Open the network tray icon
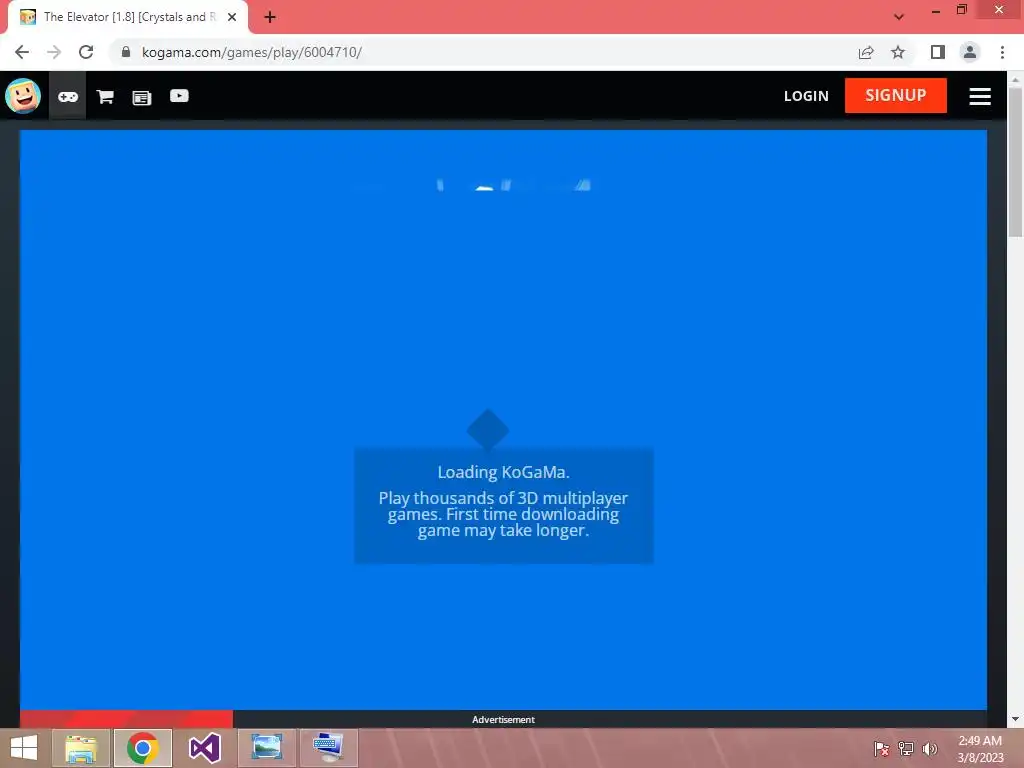 (x=906, y=748)
